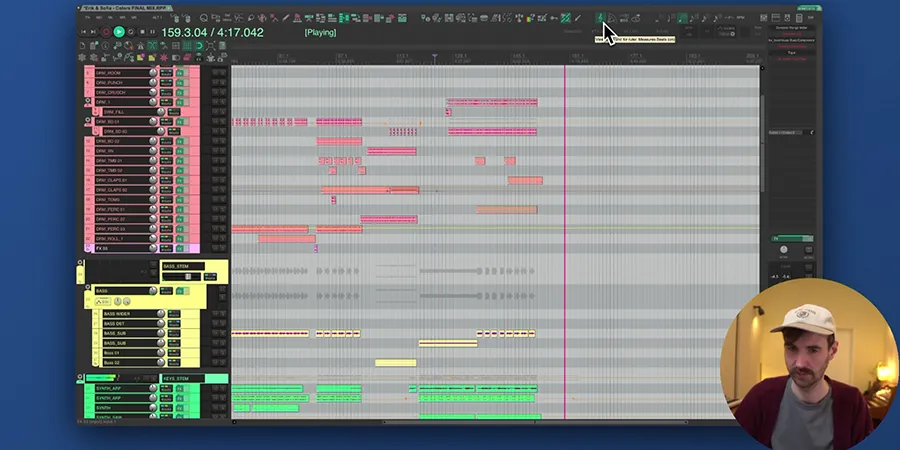Select the yellow media item on Boss 02 track
Image resolution: width=900 pixels, height=450 pixels.
click(x=395, y=363)
